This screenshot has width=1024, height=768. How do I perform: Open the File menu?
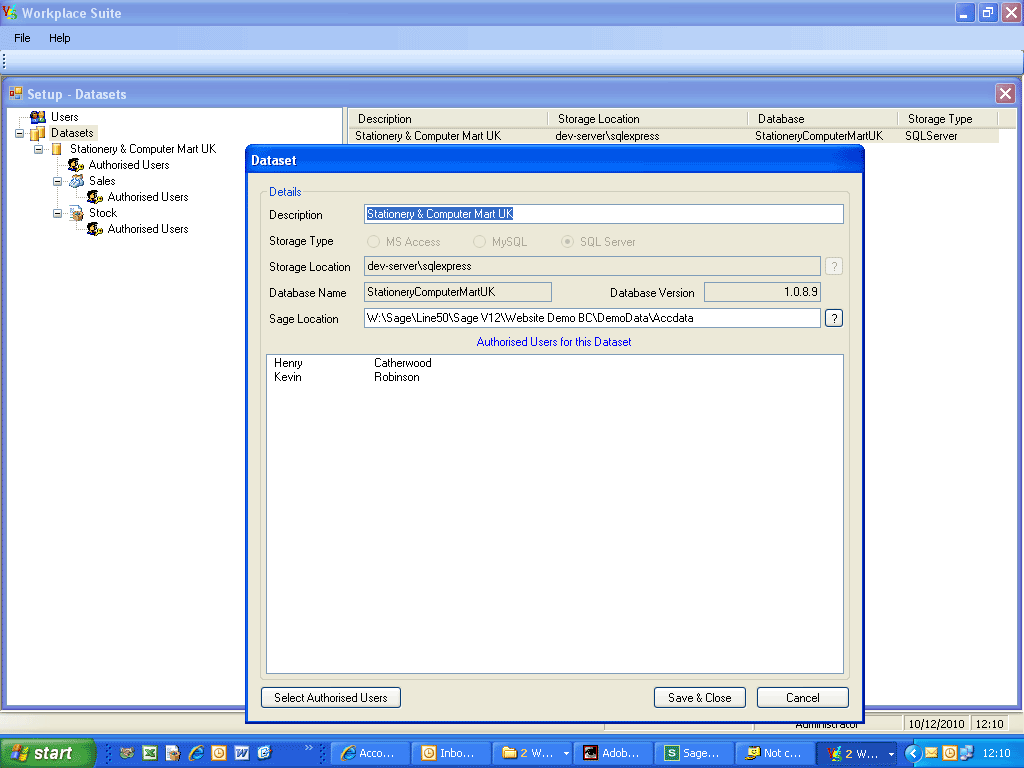pyautogui.click(x=22, y=38)
